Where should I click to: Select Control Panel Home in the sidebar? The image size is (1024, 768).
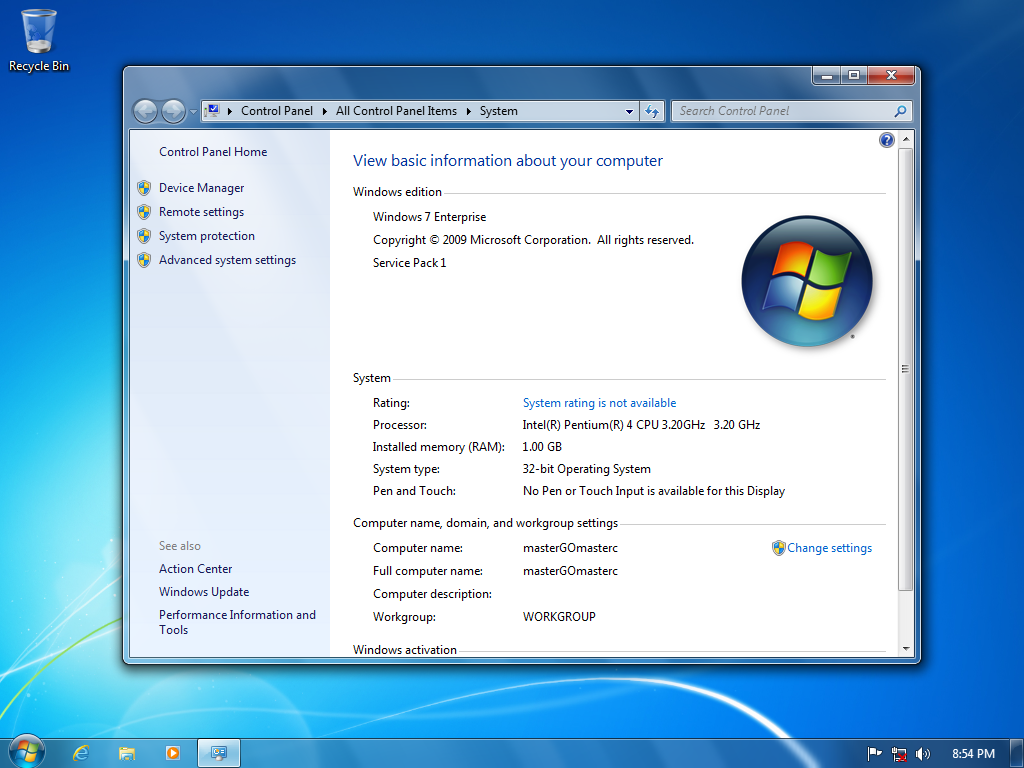click(213, 151)
